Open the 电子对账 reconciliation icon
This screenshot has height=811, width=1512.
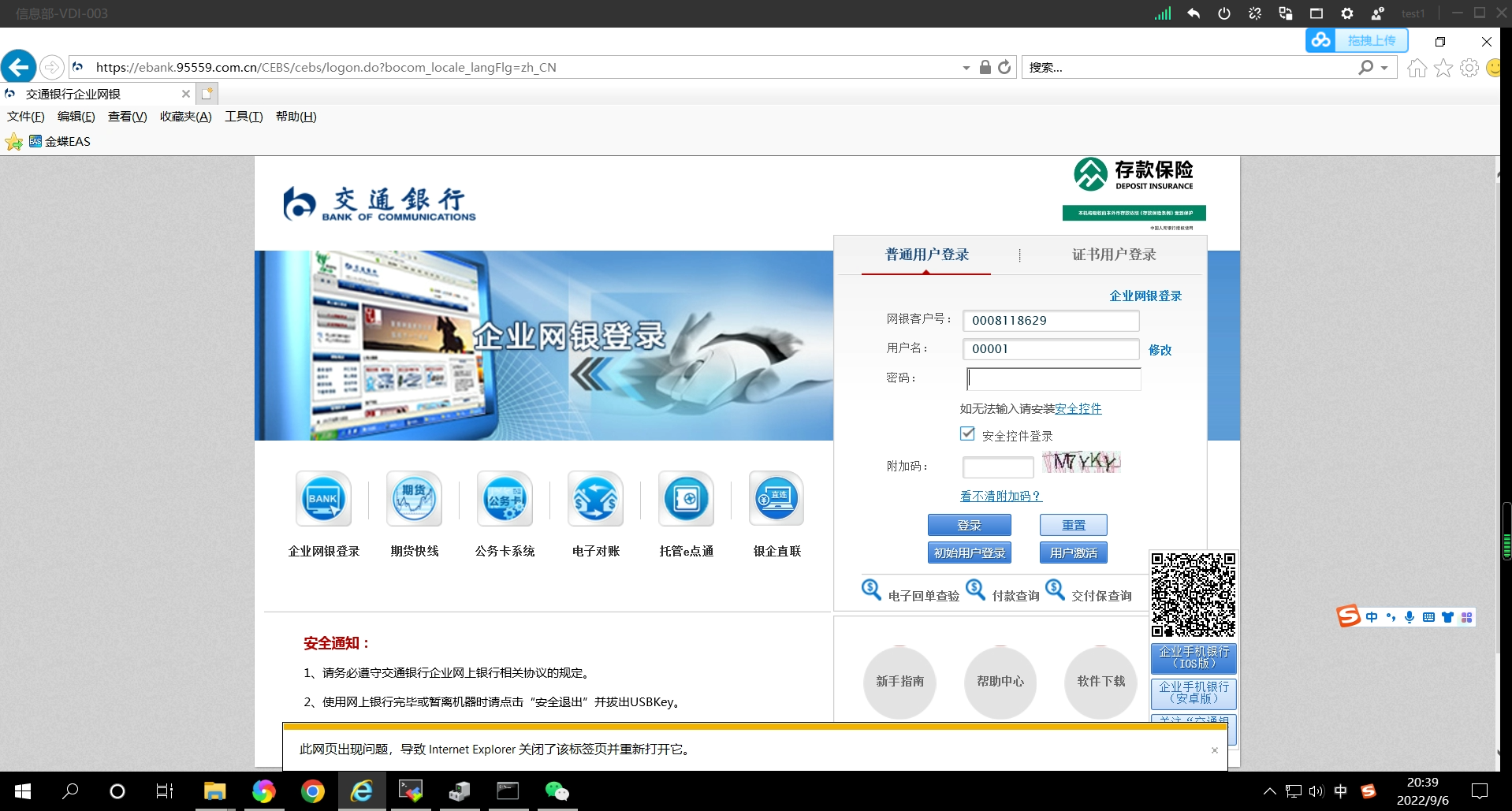(595, 499)
